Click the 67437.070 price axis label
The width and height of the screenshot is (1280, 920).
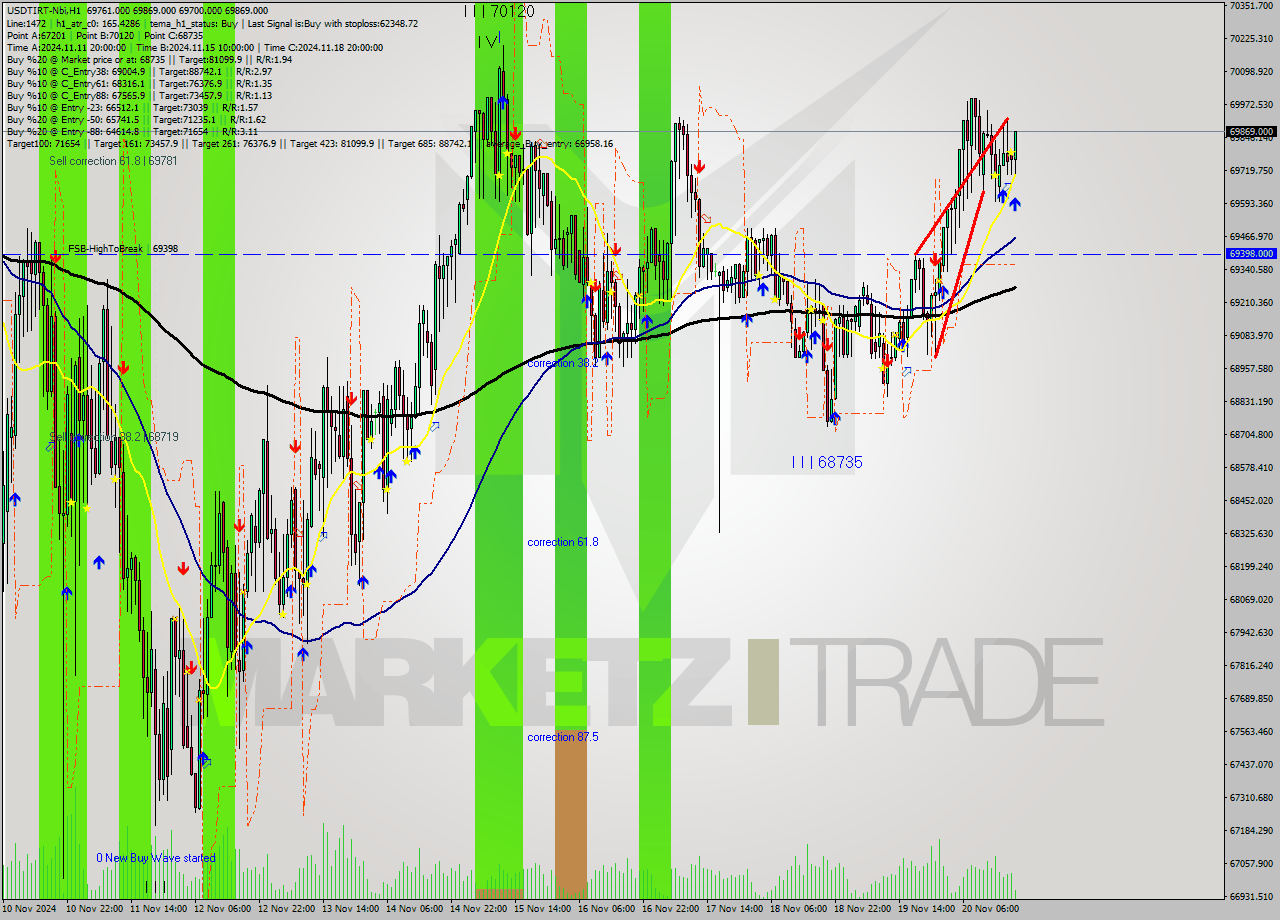1251,764
